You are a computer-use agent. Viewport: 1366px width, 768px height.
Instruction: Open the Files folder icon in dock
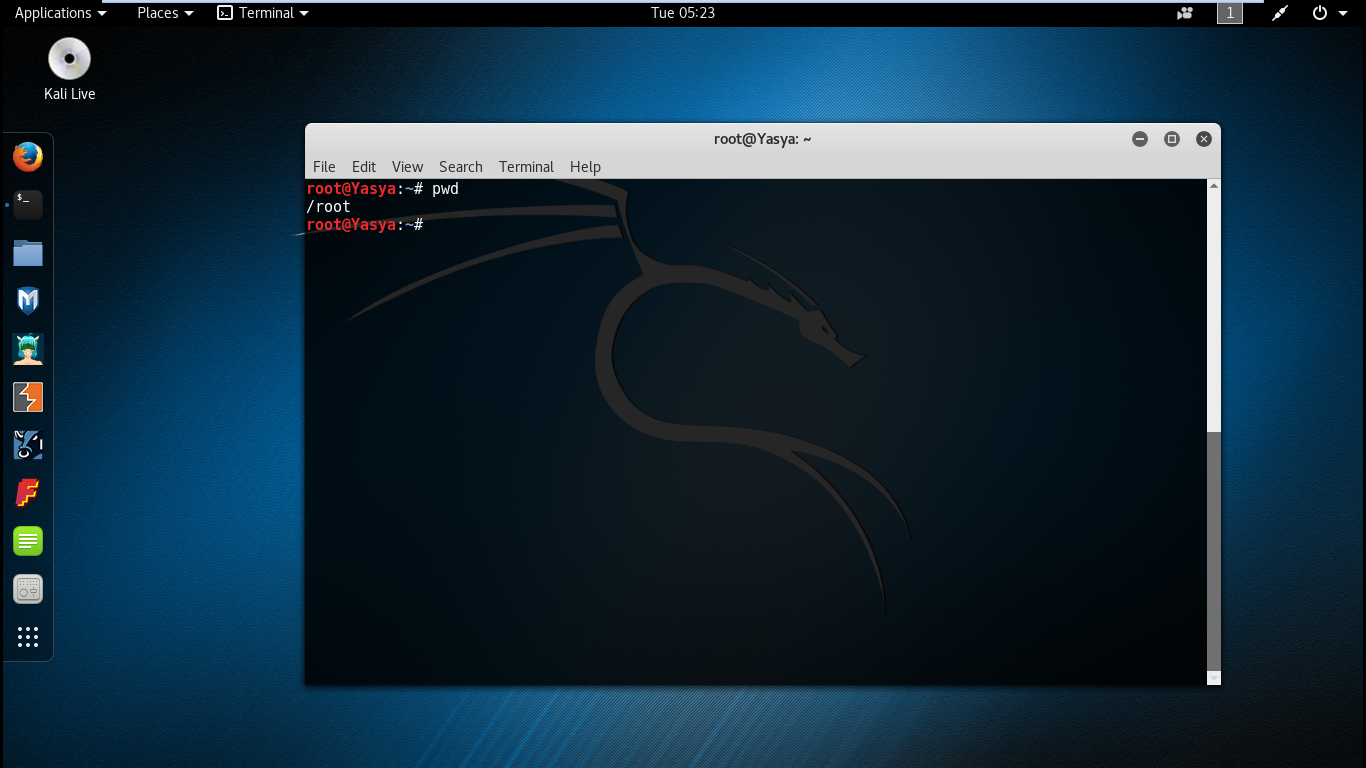(28, 253)
